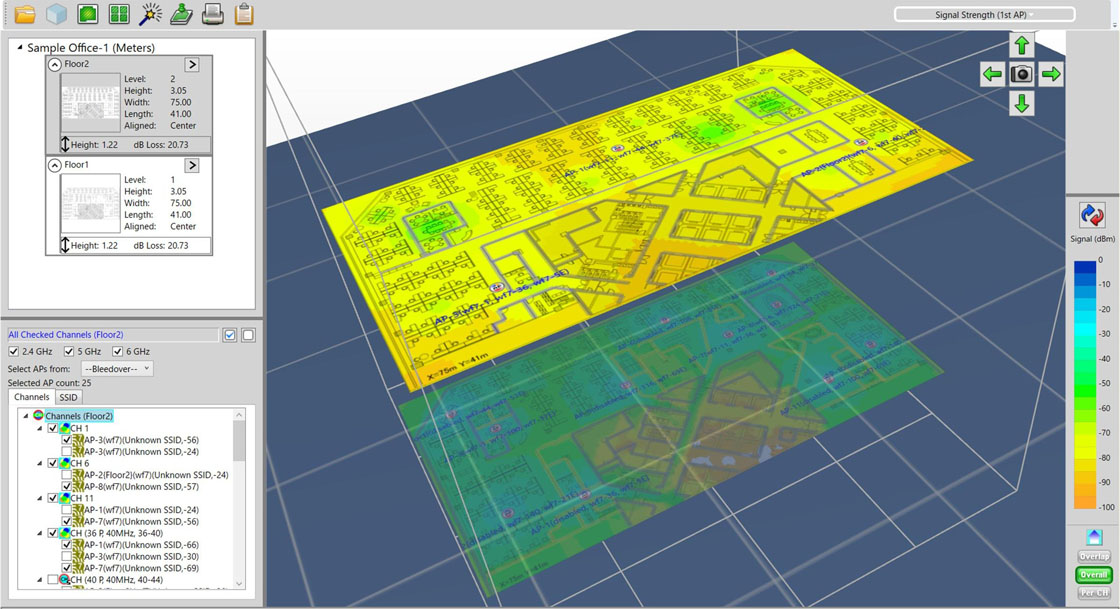
Task: Open the Select APs from Bleedover dropdown
Action: click(116, 369)
